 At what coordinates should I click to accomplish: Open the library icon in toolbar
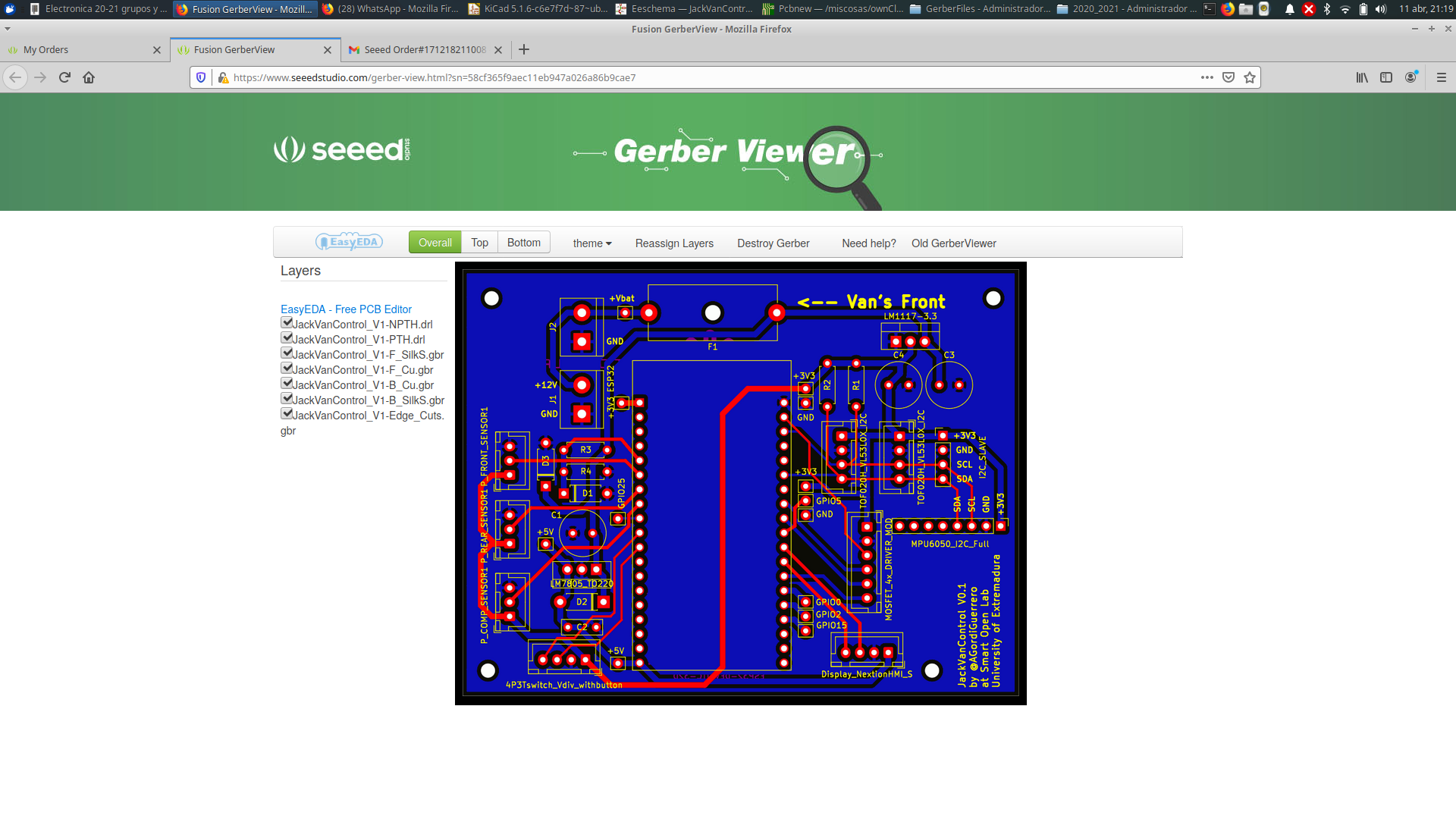(1362, 77)
